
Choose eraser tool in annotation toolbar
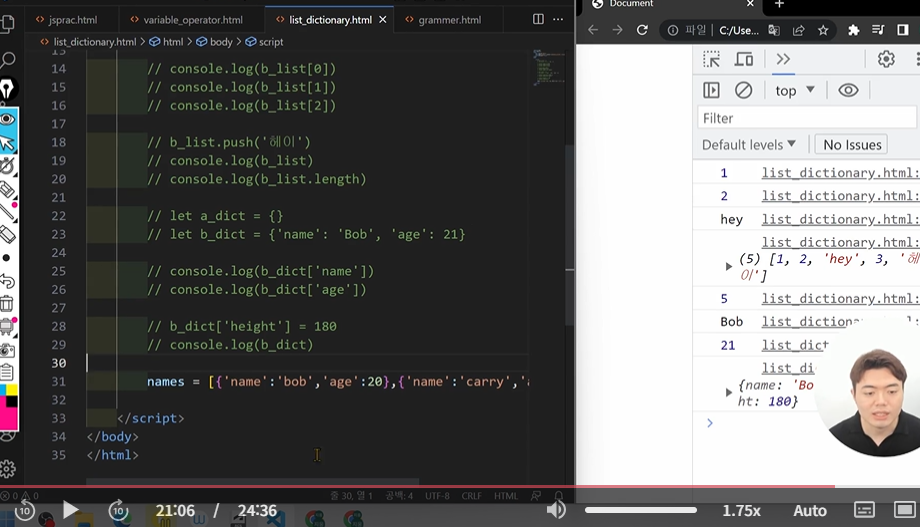coord(7,235)
